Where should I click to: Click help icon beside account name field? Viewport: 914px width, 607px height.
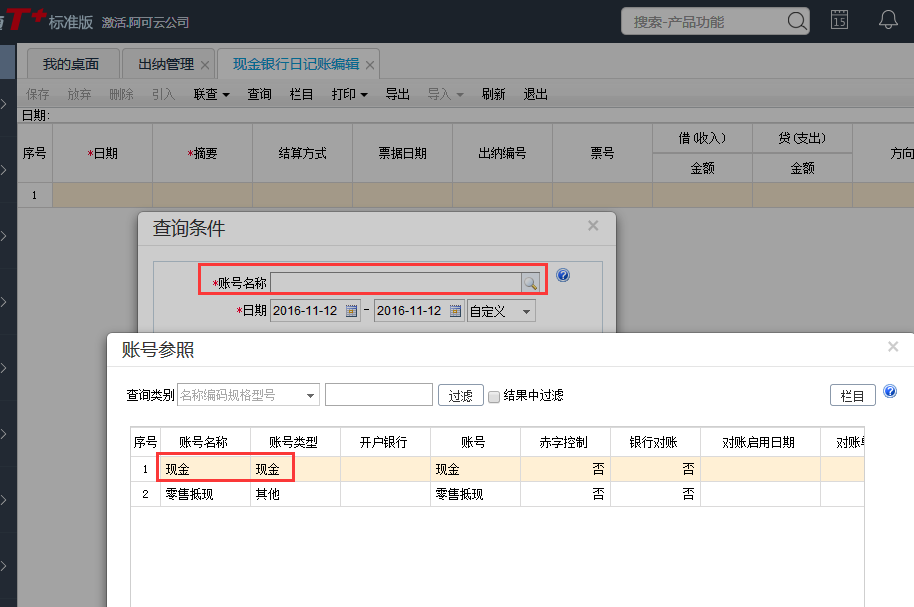coord(563,276)
